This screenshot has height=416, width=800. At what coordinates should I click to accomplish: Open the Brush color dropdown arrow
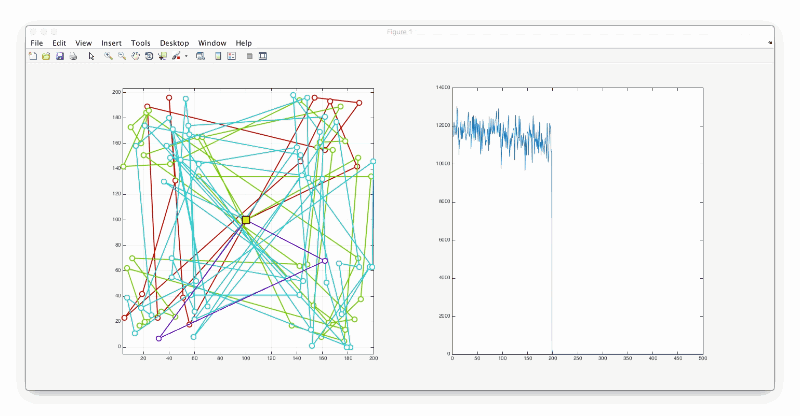[186, 56]
